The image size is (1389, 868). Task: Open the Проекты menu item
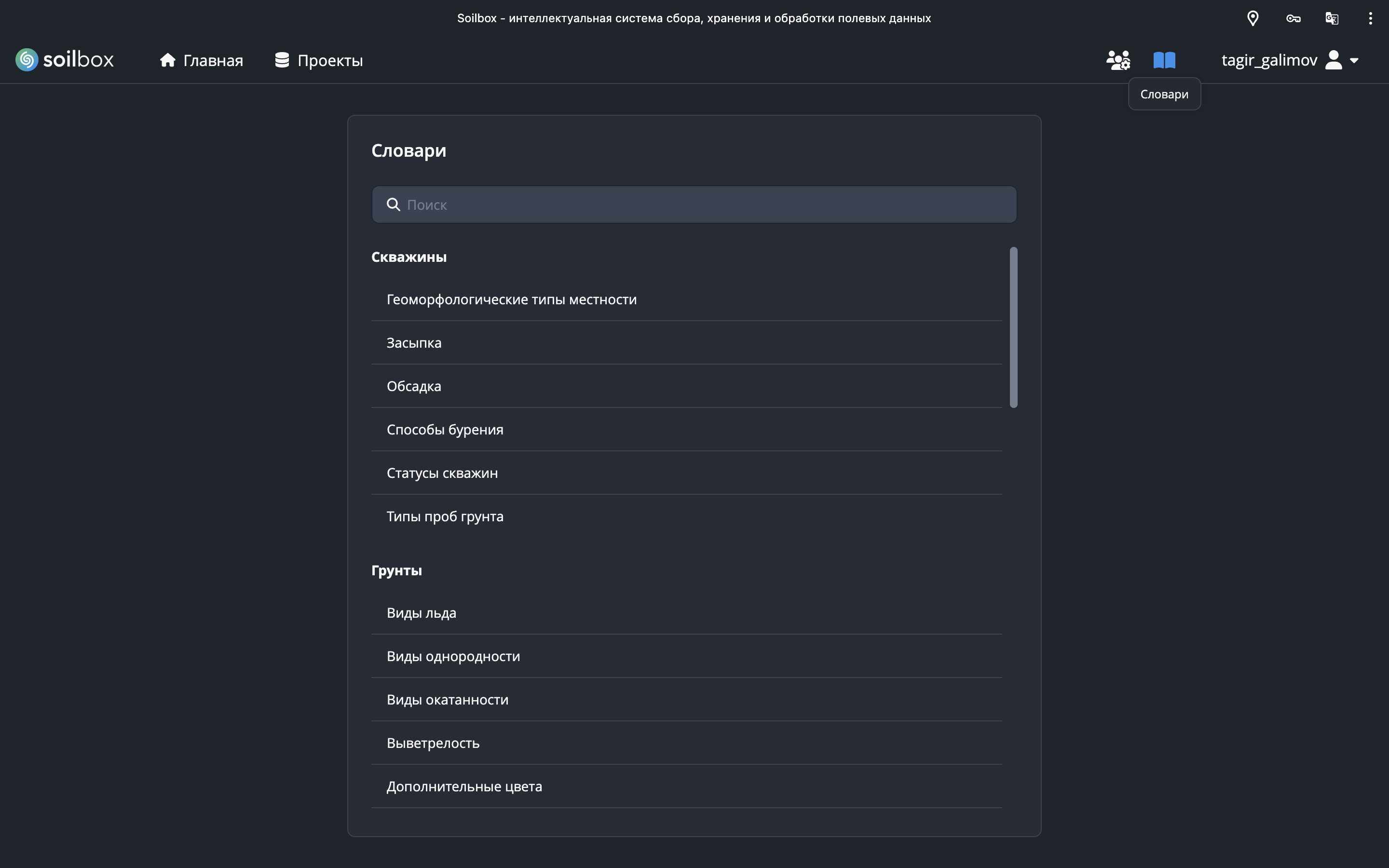(318, 60)
